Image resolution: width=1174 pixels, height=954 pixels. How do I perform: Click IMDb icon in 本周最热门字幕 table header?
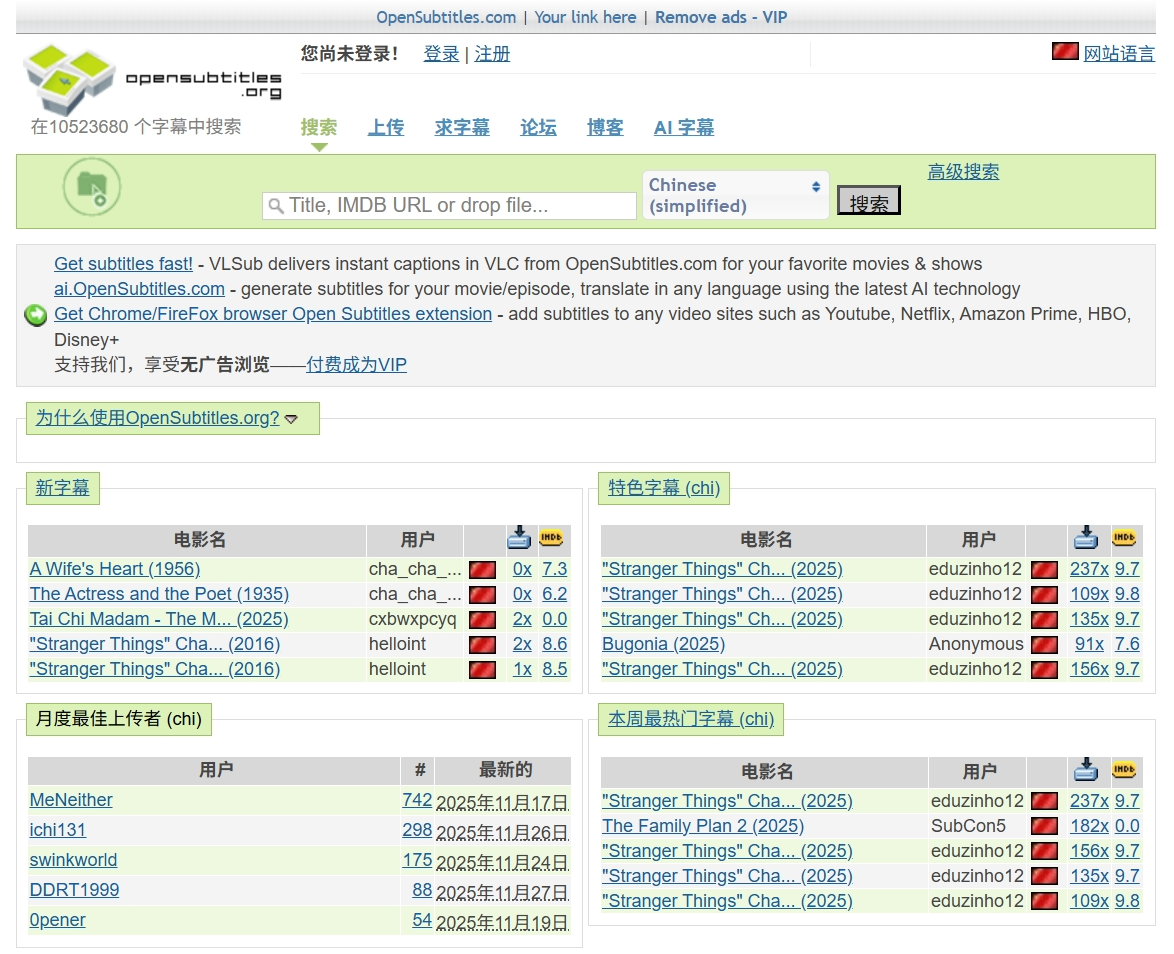pyautogui.click(x=1125, y=770)
